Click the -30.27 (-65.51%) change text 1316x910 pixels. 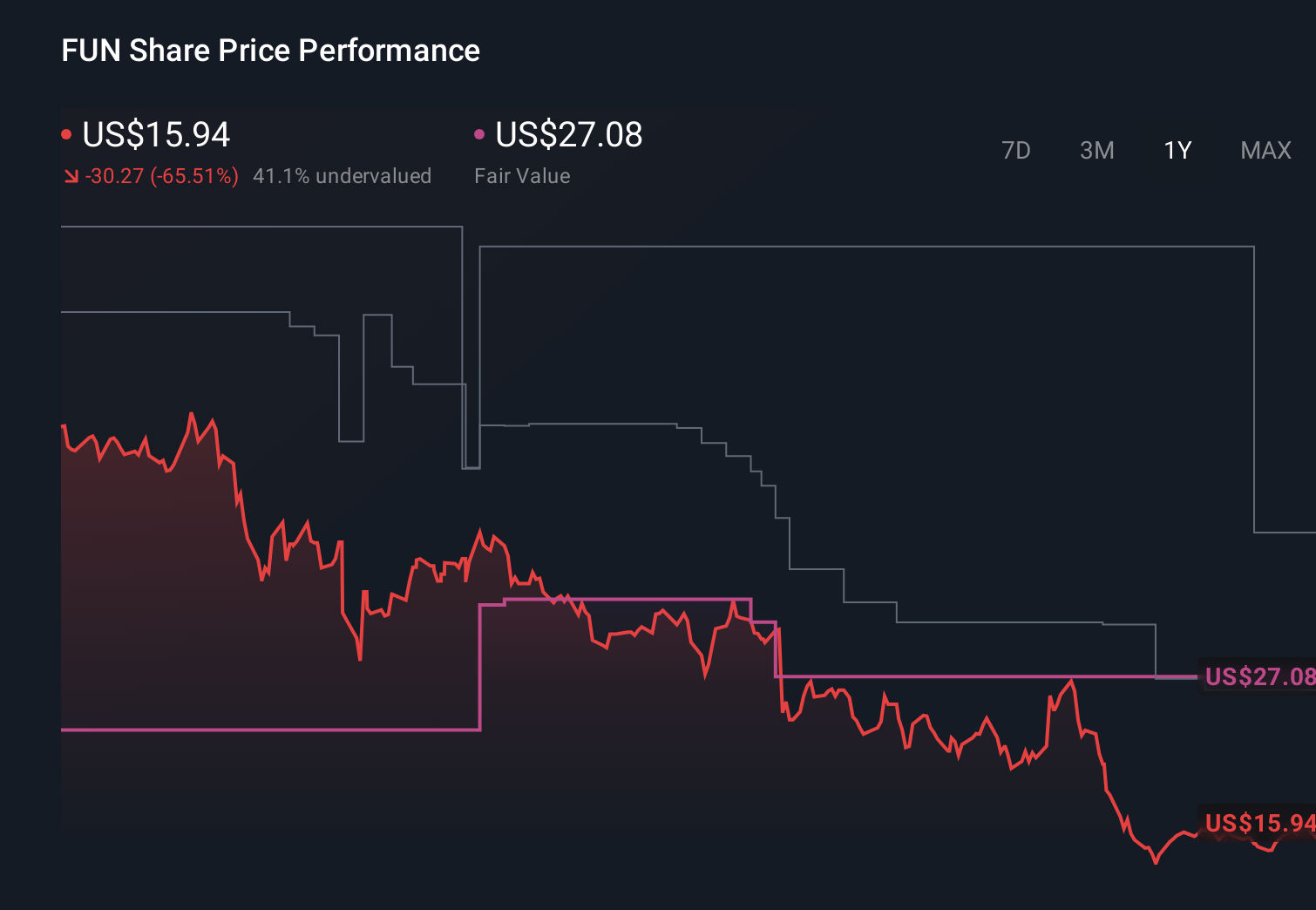(161, 175)
